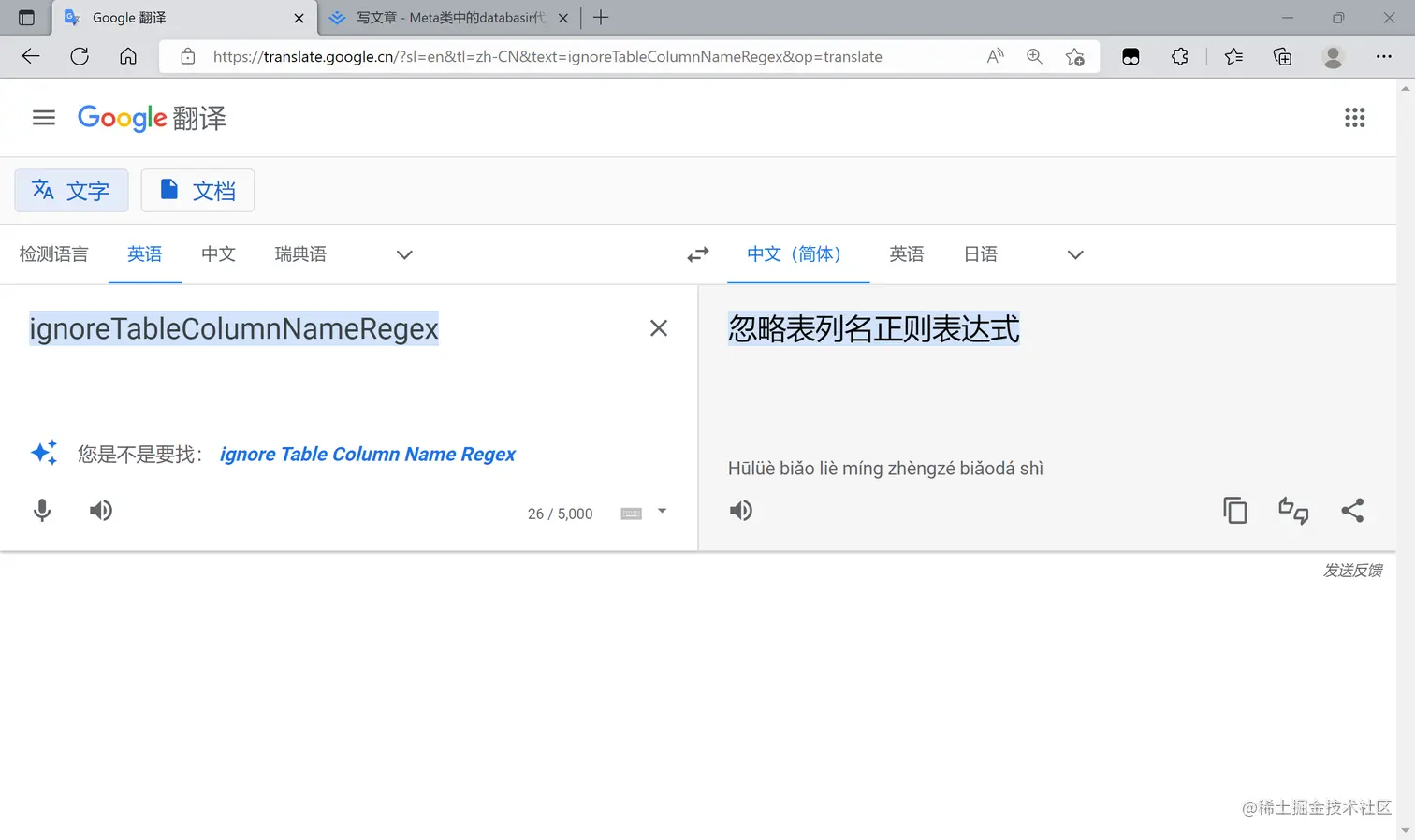1415x840 pixels.
Task: Select 中文 as source language
Action: 218,254
